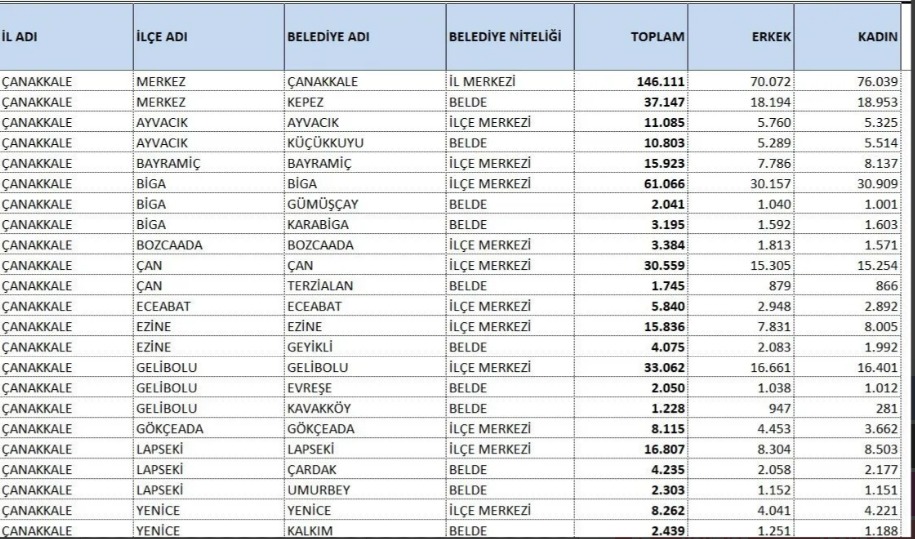Click the BELEDİYE NİTELİĞİ column header
The width and height of the screenshot is (915, 539).
point(506,36)
